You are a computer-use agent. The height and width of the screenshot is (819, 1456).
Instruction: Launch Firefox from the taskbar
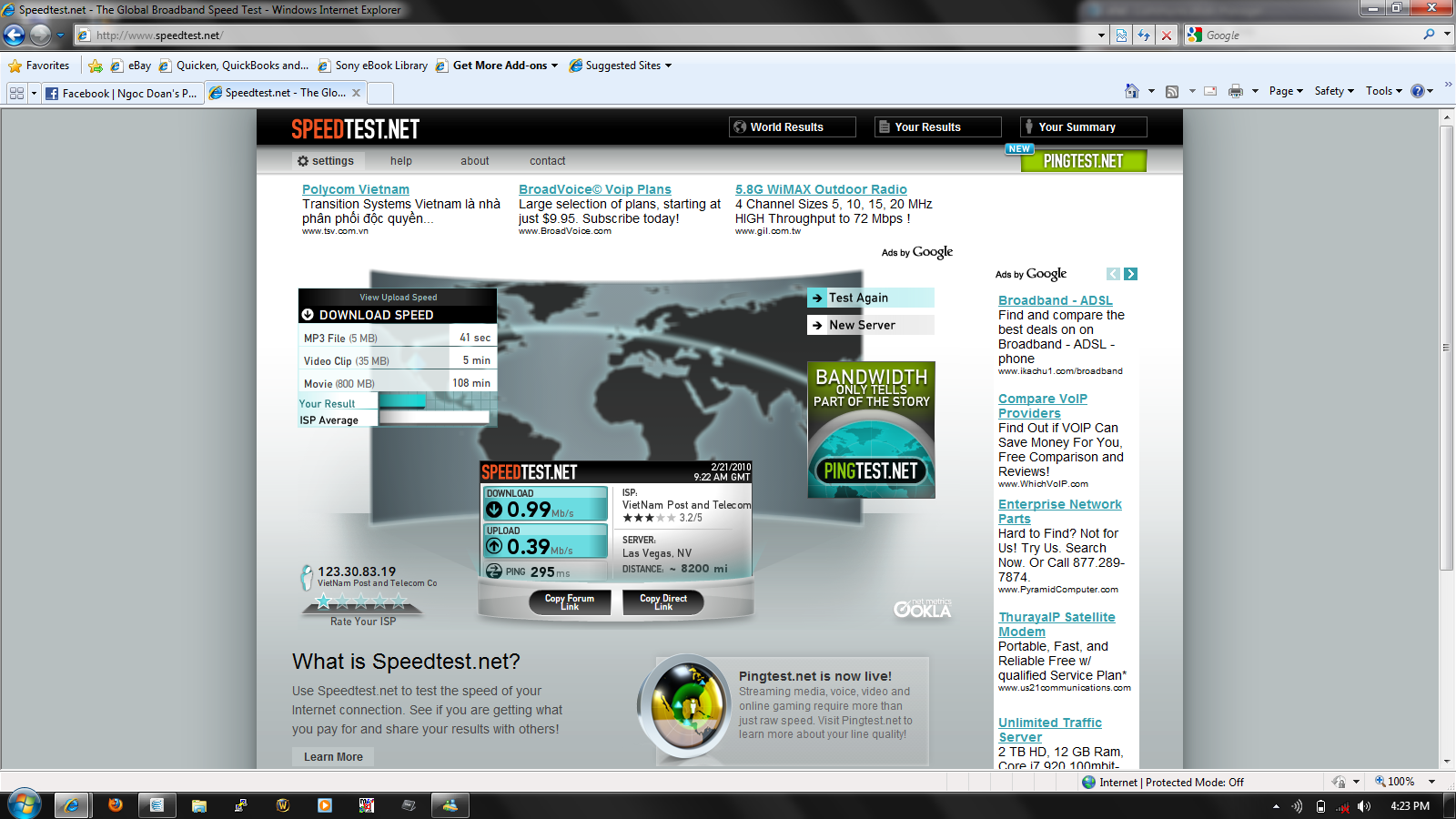[115, 804]
